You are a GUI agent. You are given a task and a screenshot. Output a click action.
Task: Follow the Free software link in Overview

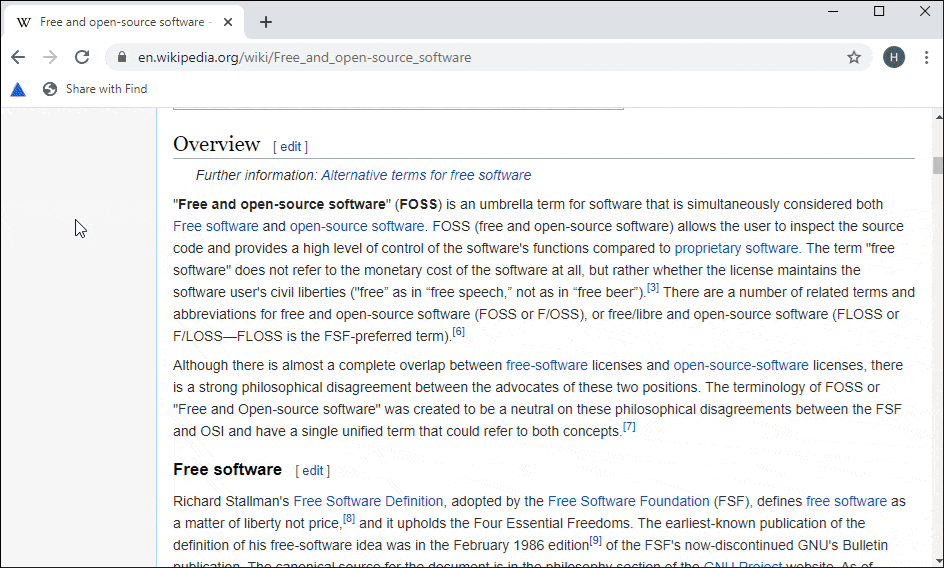pos(216,226)
